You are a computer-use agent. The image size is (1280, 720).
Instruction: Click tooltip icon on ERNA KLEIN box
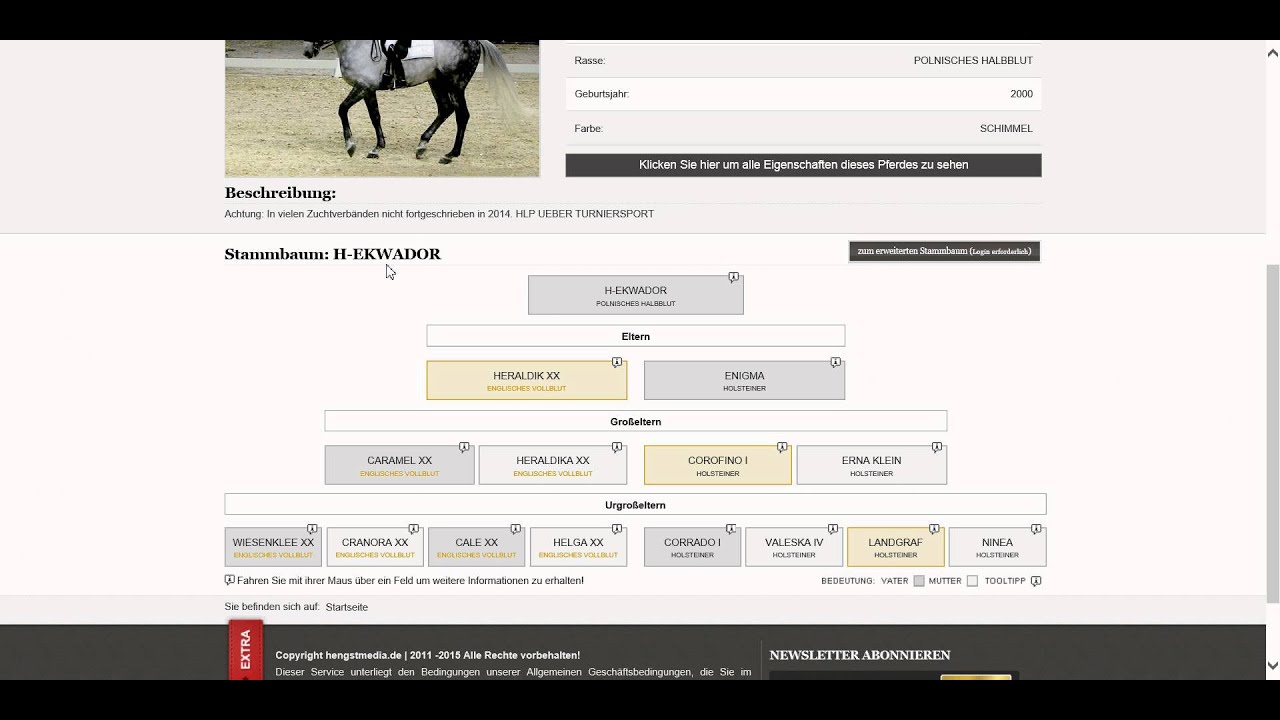937,447
